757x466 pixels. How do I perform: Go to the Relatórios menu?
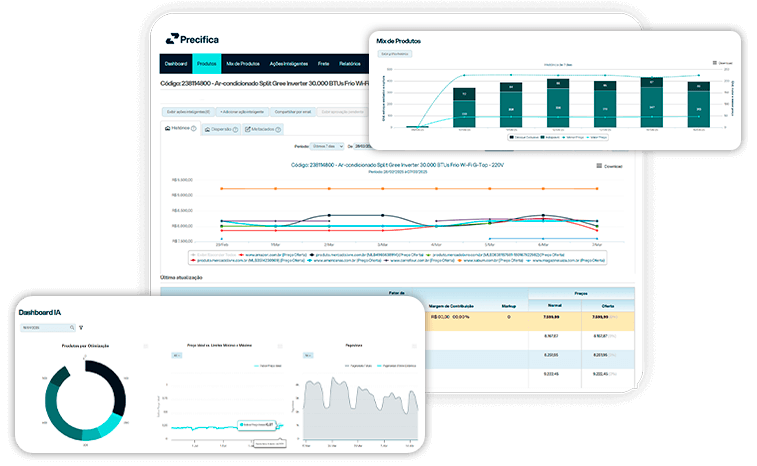pos(350,62)
